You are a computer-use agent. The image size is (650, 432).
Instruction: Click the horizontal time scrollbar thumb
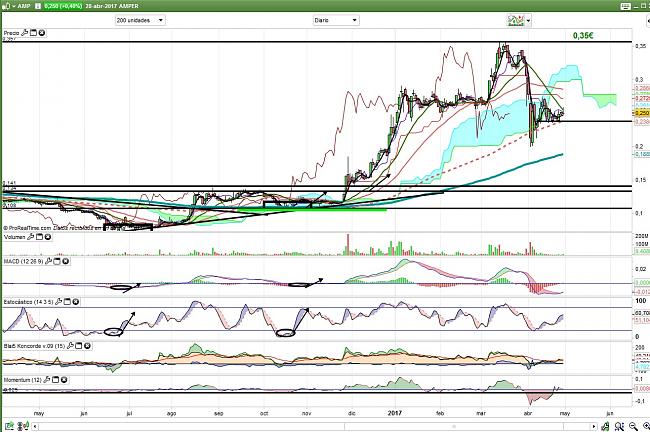[454, 426]
